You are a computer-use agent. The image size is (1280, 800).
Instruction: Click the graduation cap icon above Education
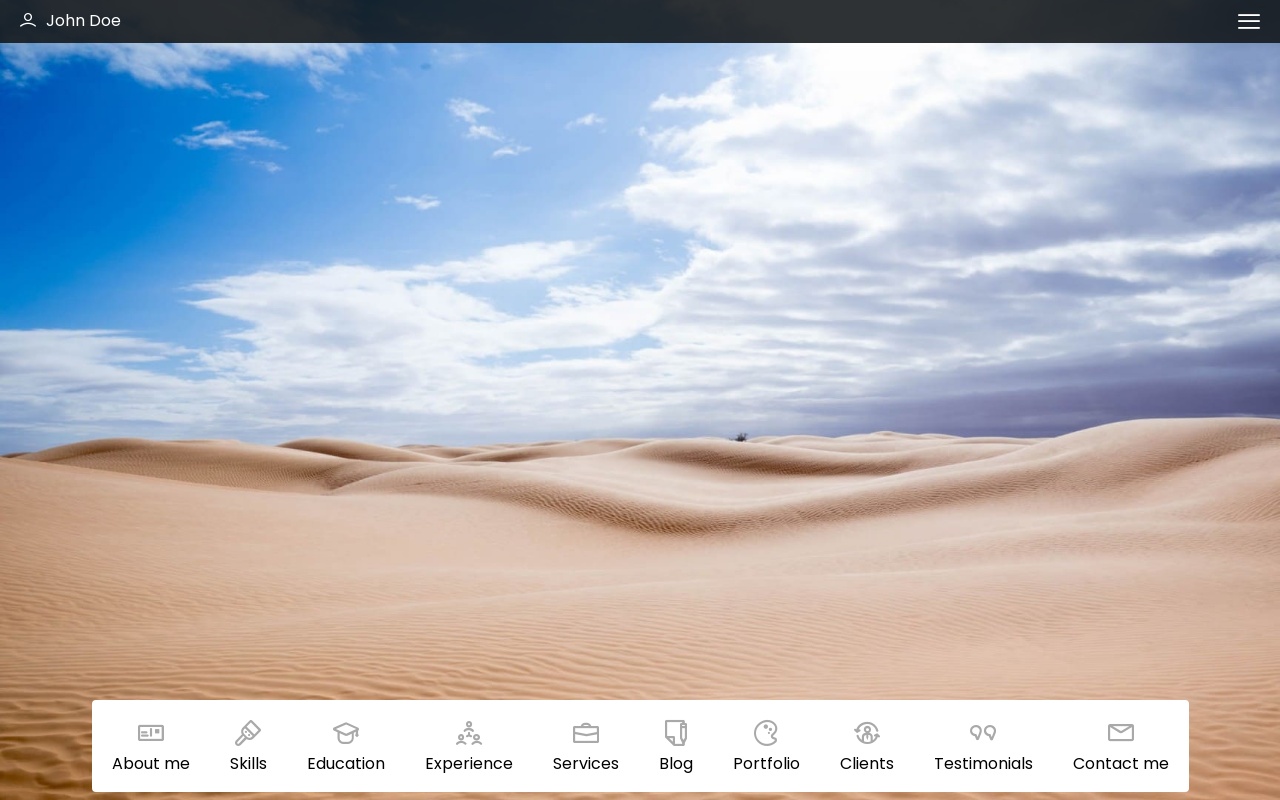346,733
